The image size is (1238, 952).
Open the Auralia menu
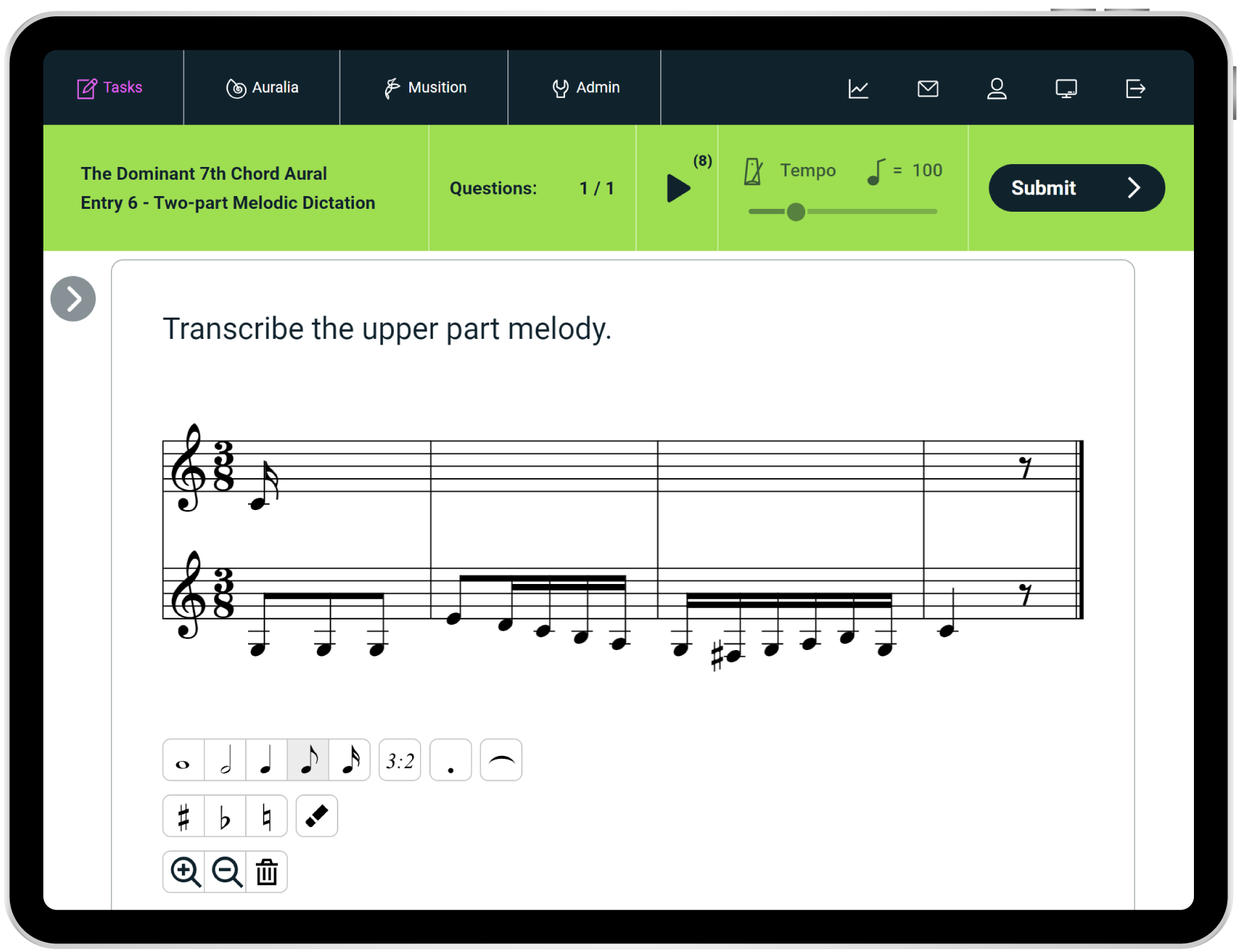(262, 87)
